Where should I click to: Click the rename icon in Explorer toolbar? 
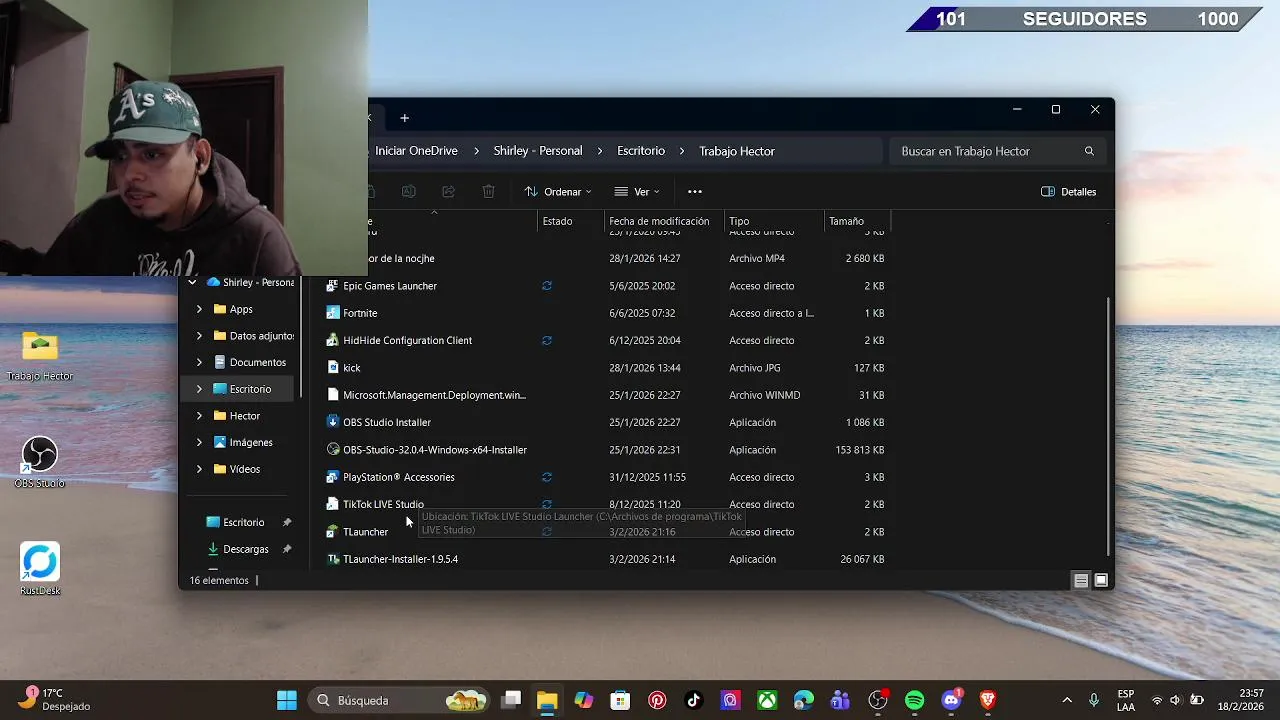tap(408, 191)
